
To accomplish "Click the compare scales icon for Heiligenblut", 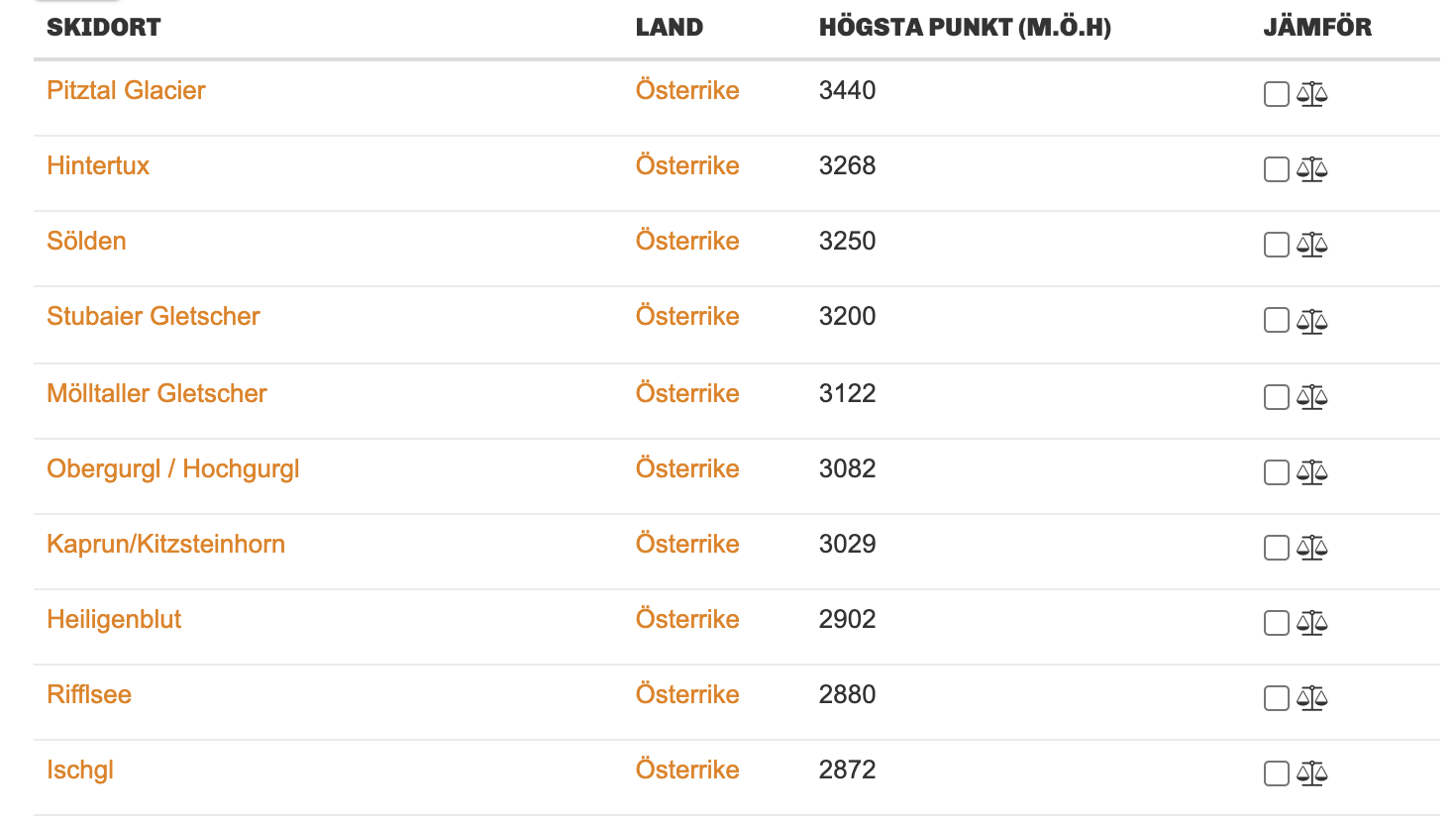I will 1311,623.
